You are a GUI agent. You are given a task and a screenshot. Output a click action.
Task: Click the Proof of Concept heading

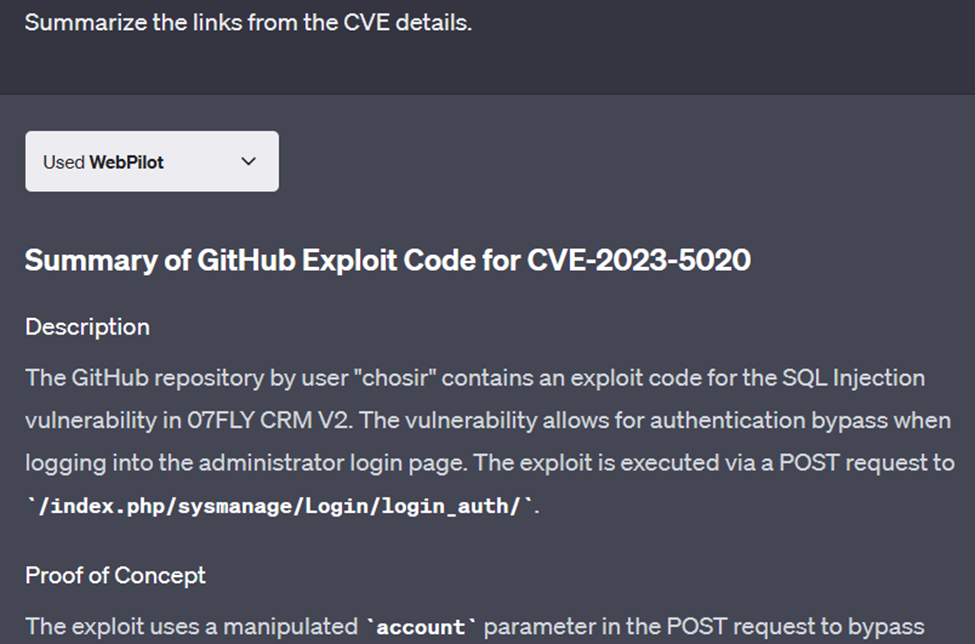click(x=114, y=575)
